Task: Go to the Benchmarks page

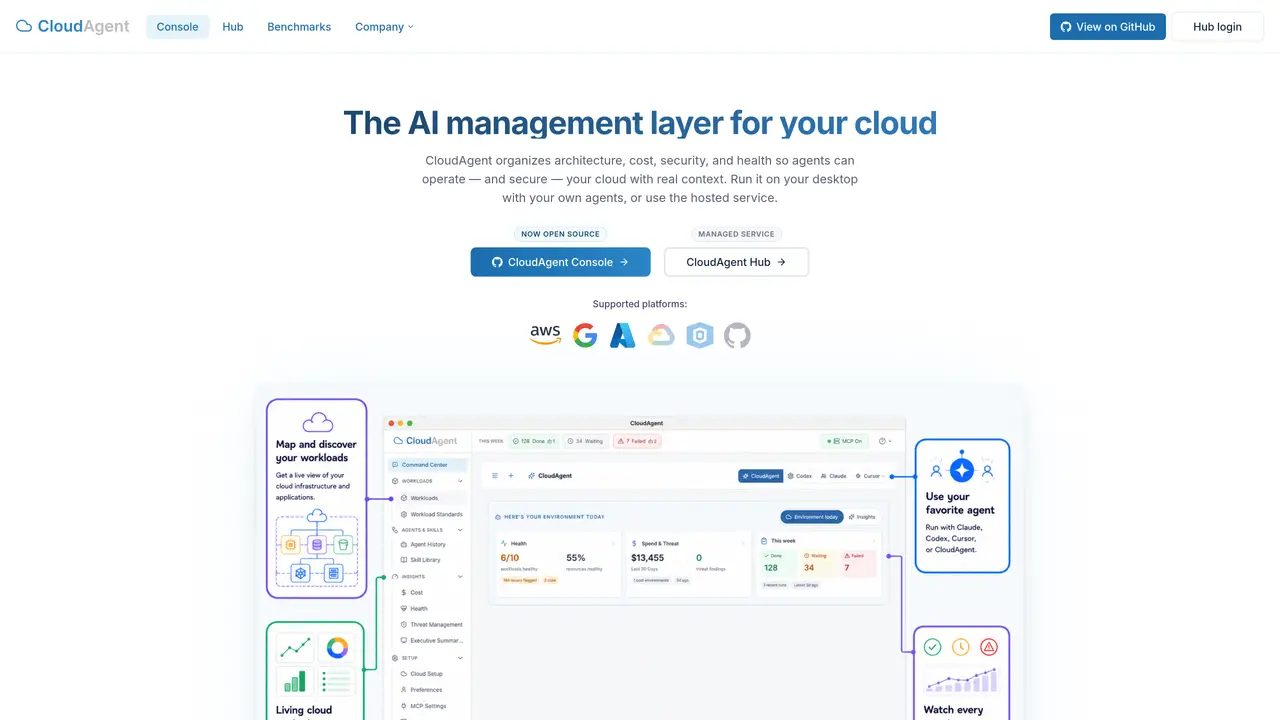Action: [299, 27]
